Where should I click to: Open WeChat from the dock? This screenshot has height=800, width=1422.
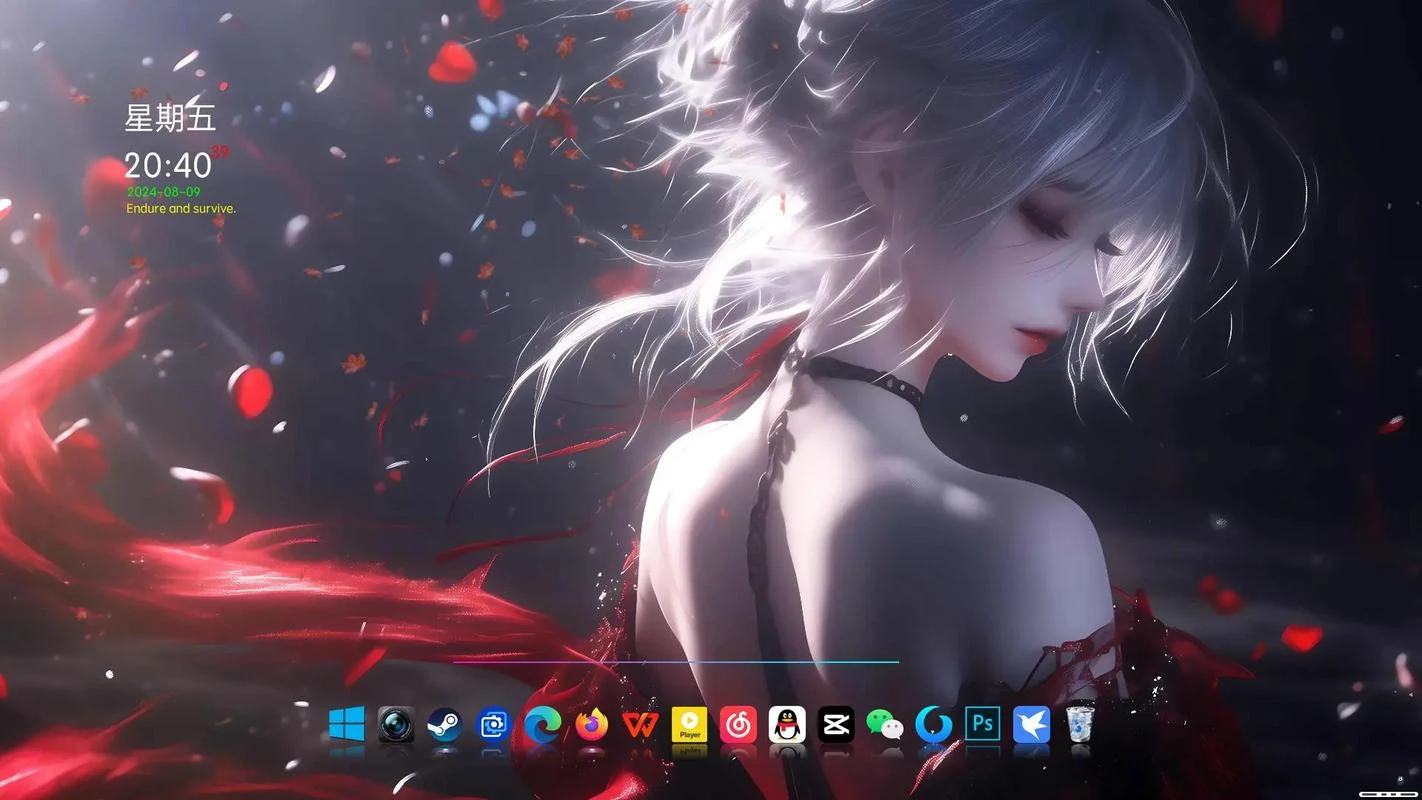pos(885,724)
